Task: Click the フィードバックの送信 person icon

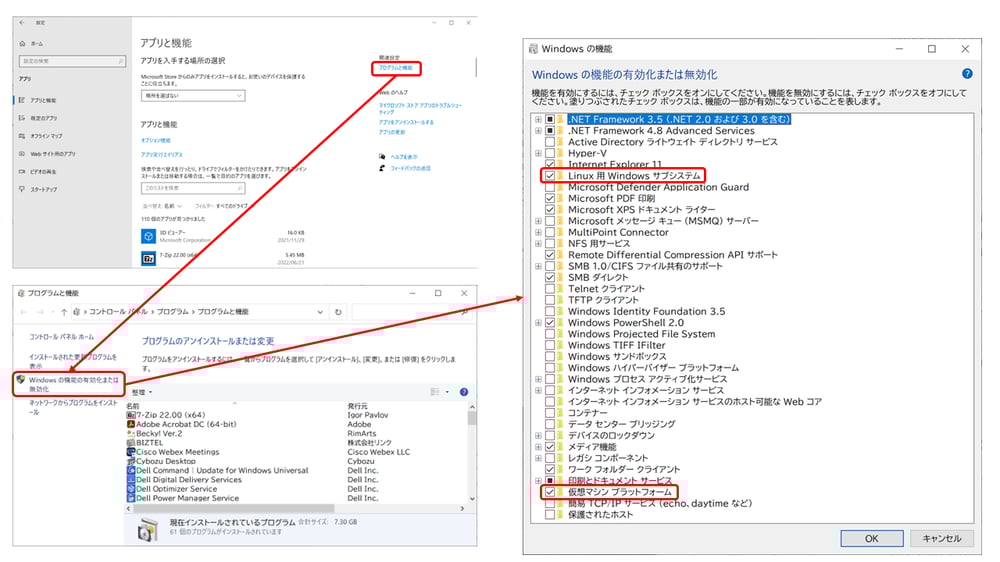Action: pyautogui.click(x=382, y=168)
